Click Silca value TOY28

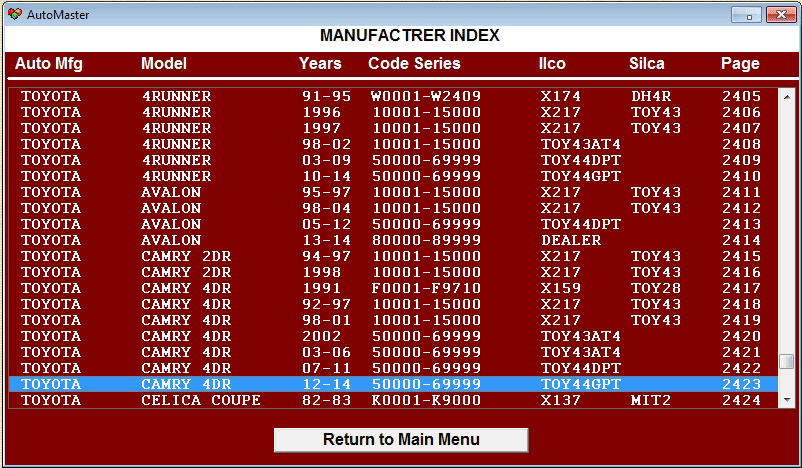(656, 288)
